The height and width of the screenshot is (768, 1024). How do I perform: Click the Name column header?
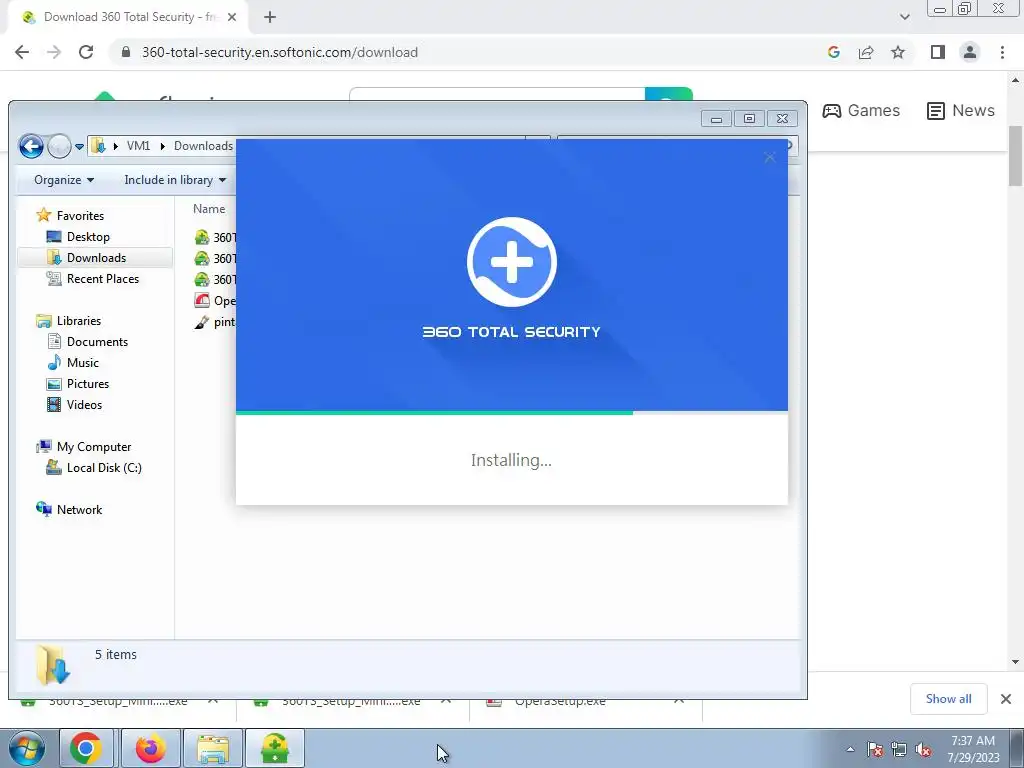(209, 209)
